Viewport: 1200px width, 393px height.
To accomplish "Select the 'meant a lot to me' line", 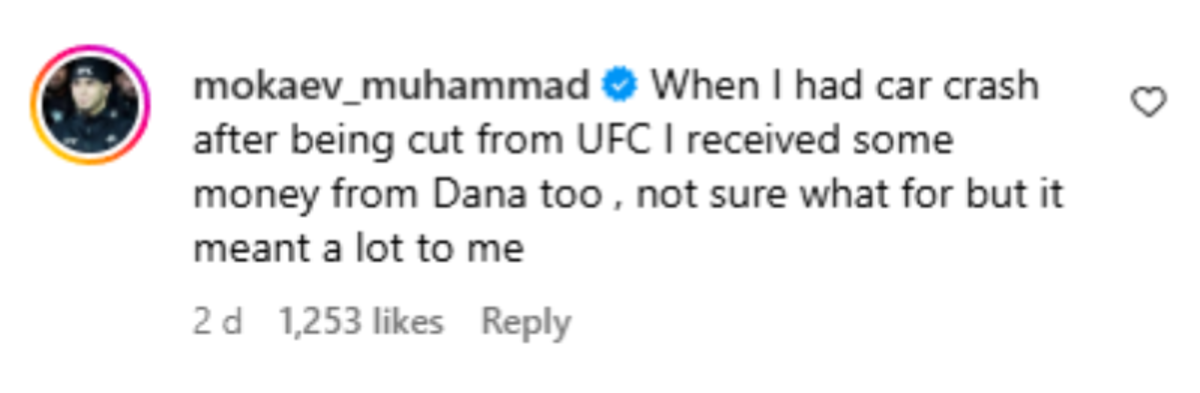I will tap(358, 249).
